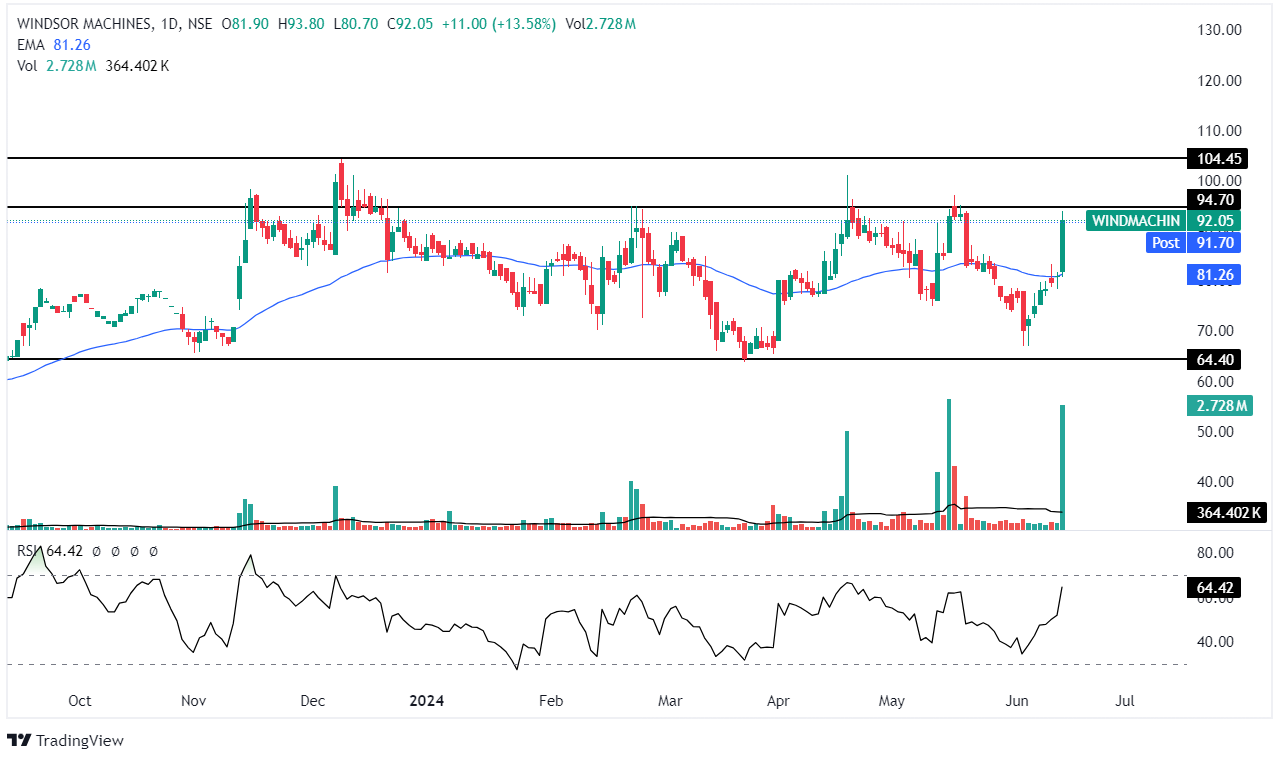Click the 94.70 horizontal line price label
Image resolution: width=1285 pixels, height=762 pixels.
tap(1213, 199)
